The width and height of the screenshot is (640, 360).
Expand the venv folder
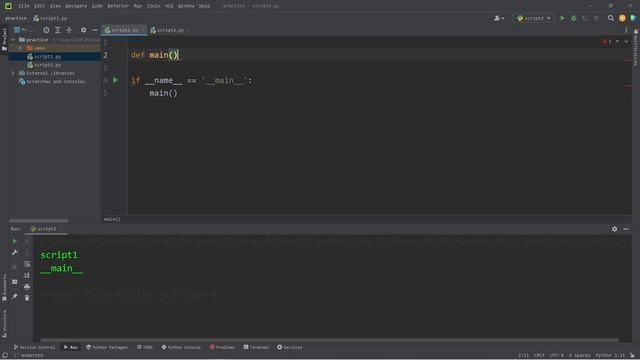click(20, 48)
